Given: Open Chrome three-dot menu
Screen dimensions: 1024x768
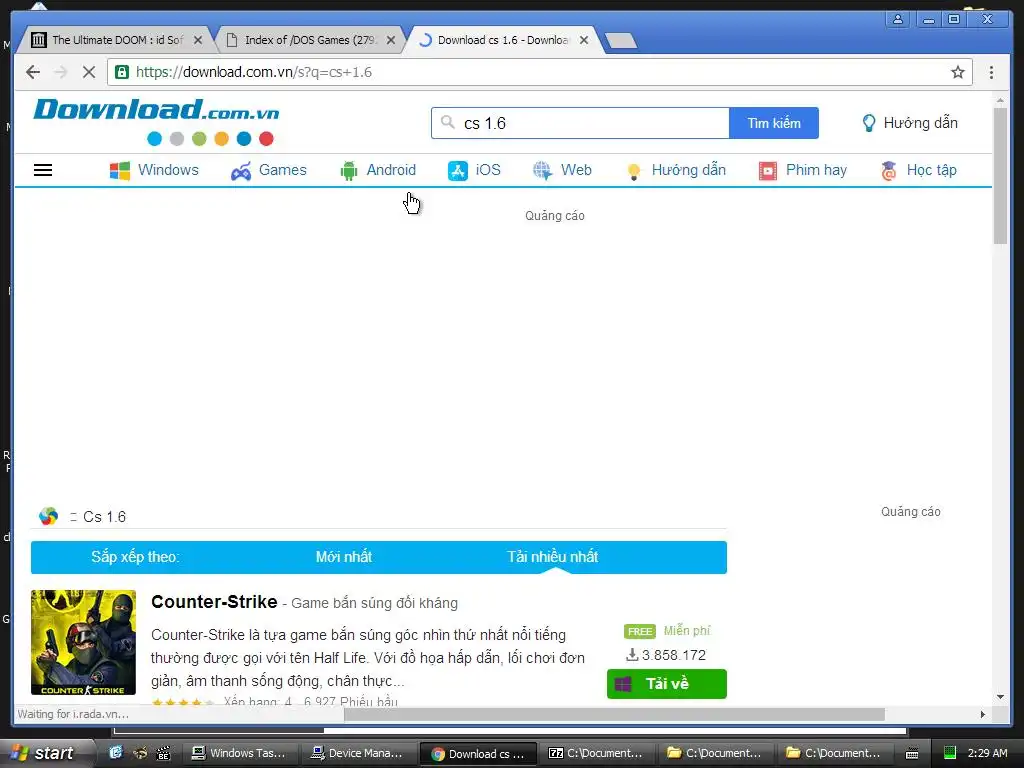Looking at the screenshot, I should coord(991,72).
